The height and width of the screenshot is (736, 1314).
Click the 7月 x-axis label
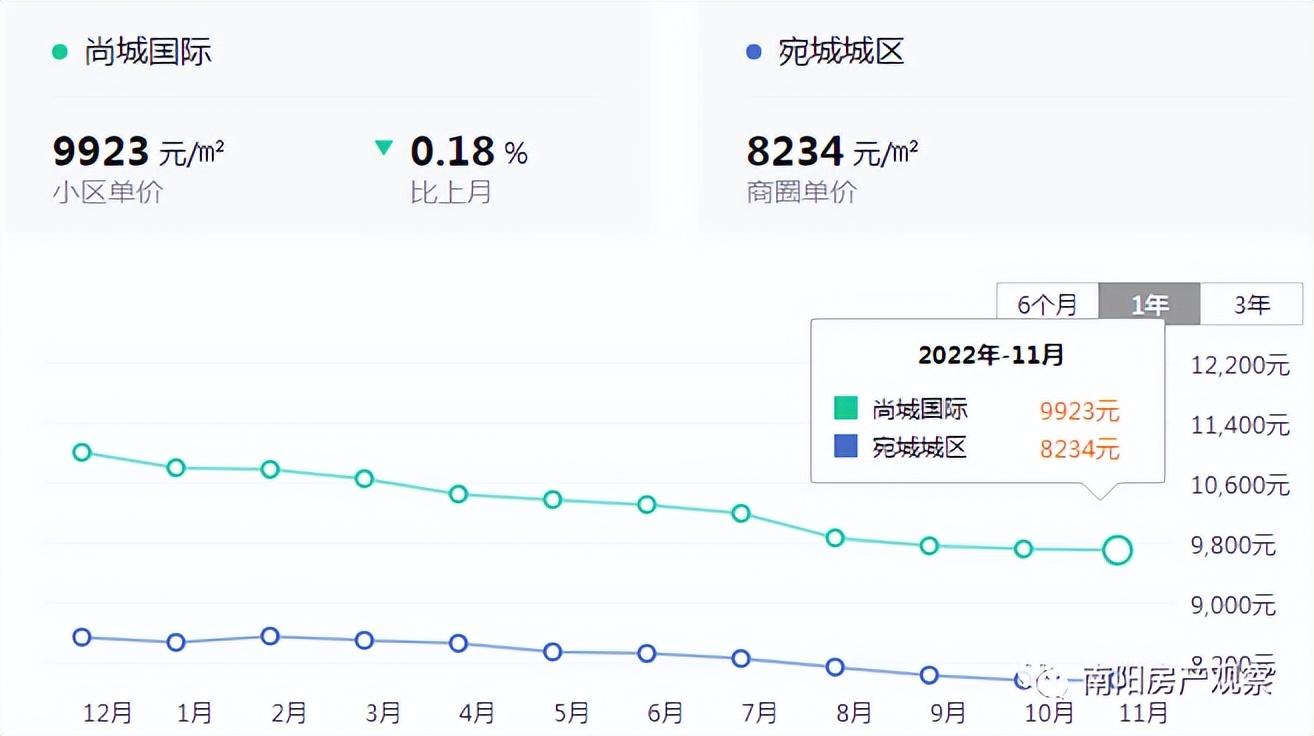click(x=760, y=712)
